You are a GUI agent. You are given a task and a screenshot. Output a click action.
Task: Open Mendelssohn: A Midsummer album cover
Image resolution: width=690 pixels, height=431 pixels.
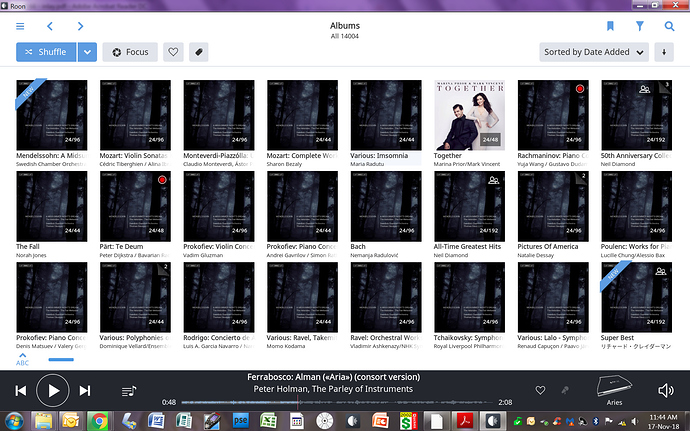tap(51, 115)
